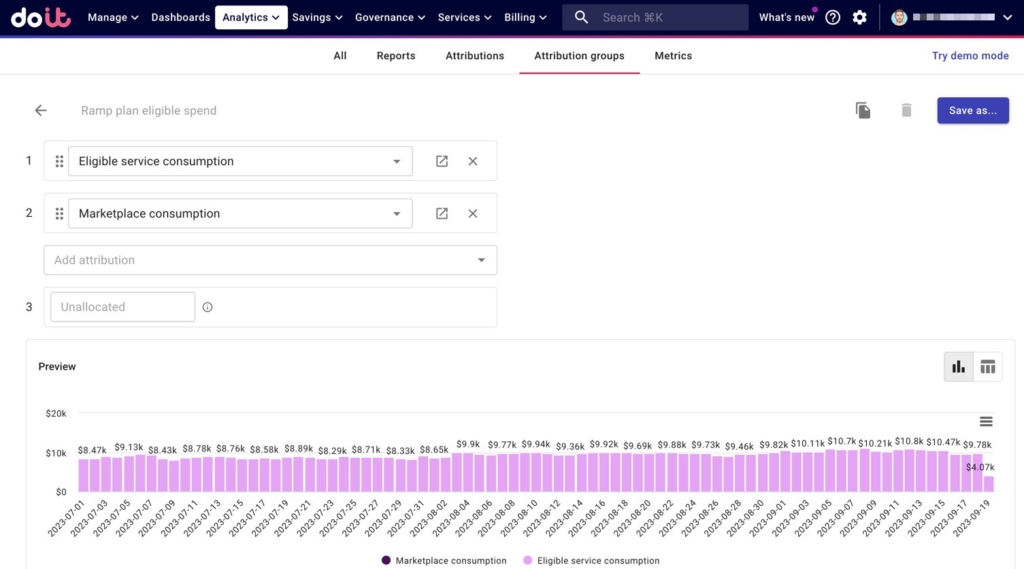Open the Reports tab
Screen dimensions: 1024x569
396,56
